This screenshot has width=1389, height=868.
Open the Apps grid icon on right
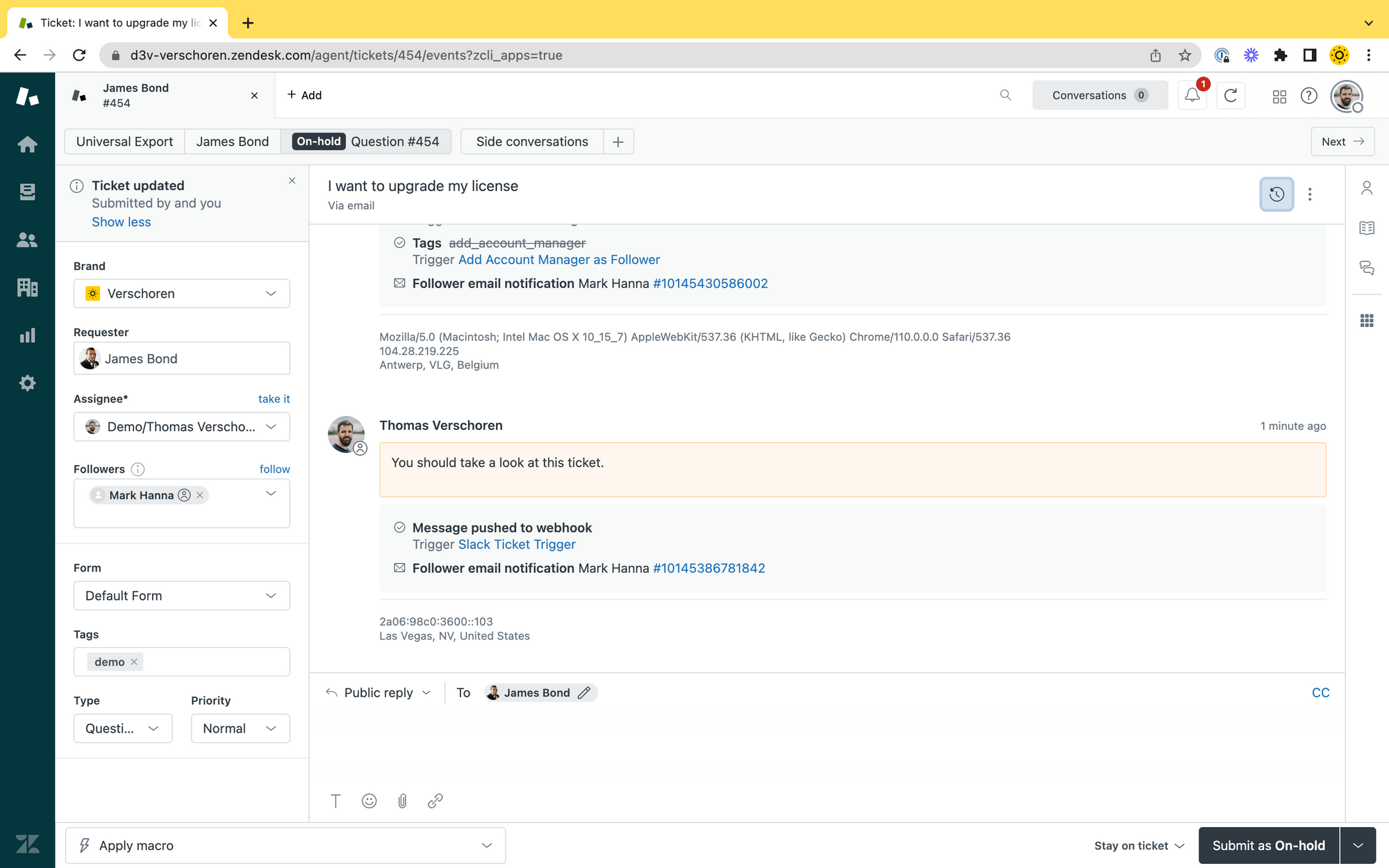1367,321
